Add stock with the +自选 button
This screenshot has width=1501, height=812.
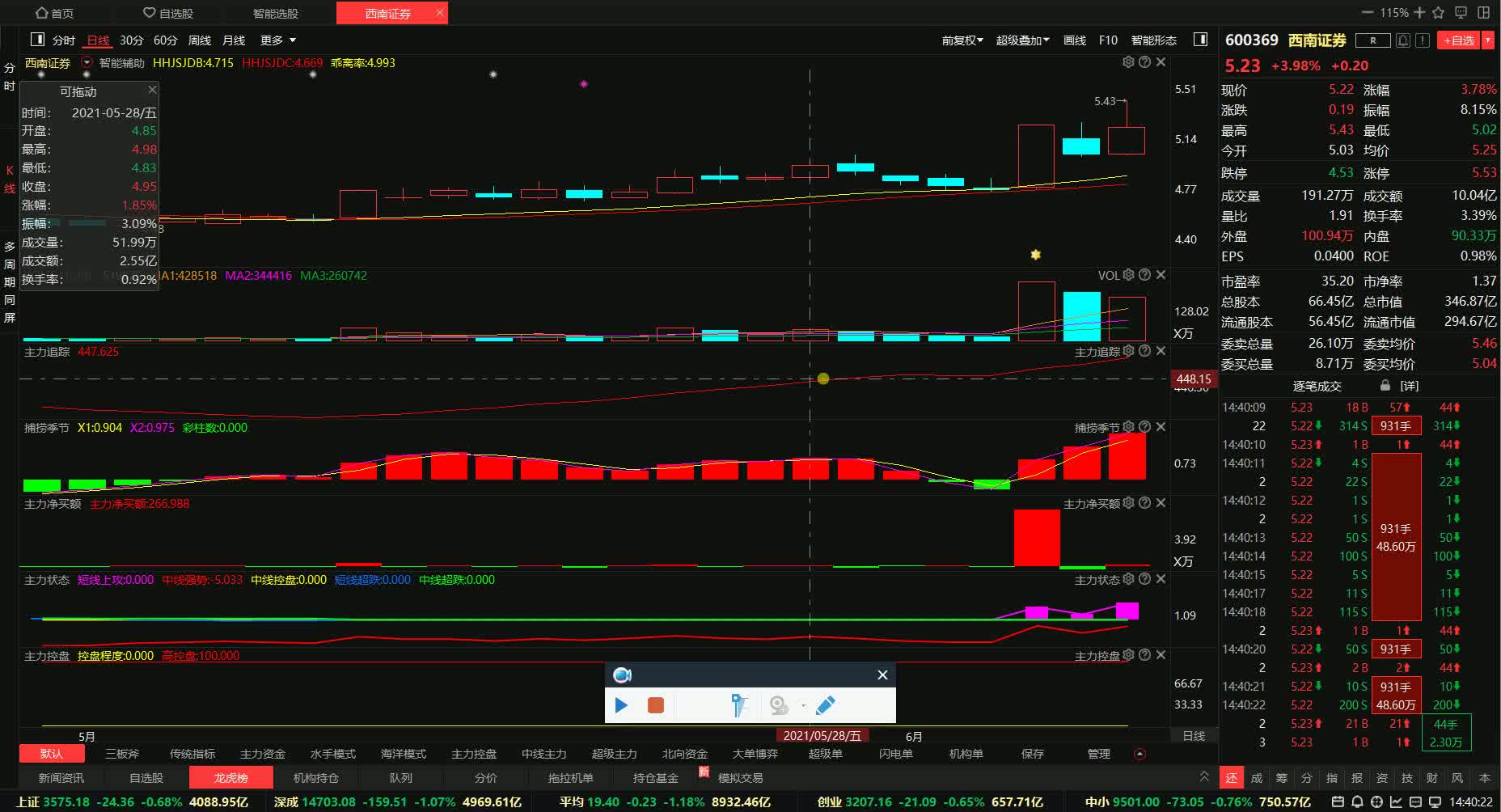click(1458, 40)
